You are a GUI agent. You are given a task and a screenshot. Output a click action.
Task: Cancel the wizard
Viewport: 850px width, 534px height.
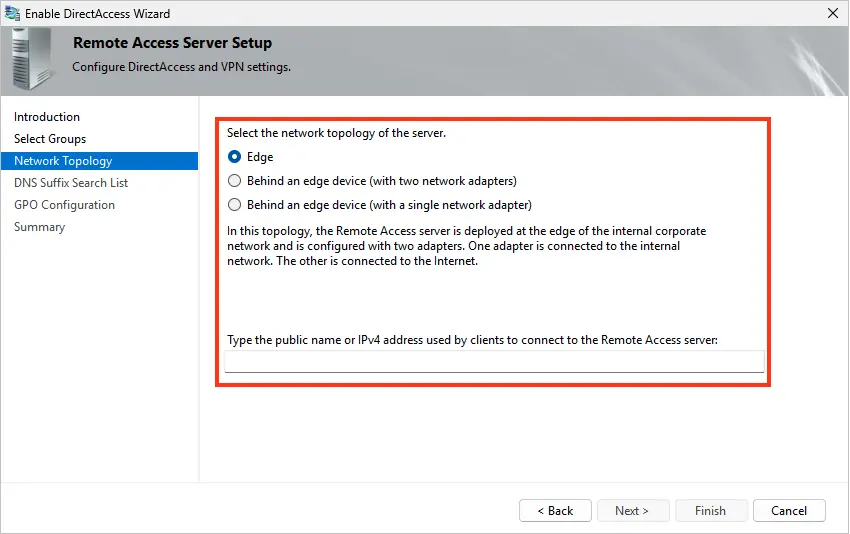[x=789, y=511]
